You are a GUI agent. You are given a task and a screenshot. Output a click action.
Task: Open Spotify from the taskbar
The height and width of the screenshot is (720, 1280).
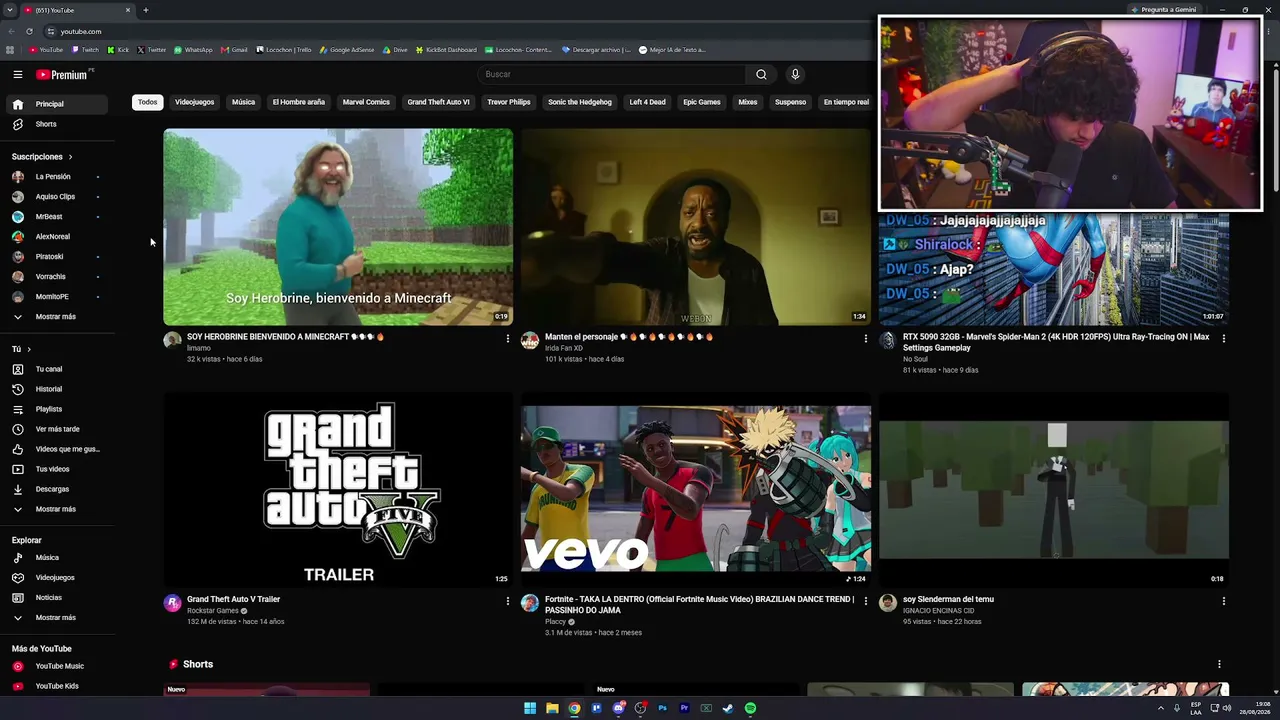[x=750, y=708]
